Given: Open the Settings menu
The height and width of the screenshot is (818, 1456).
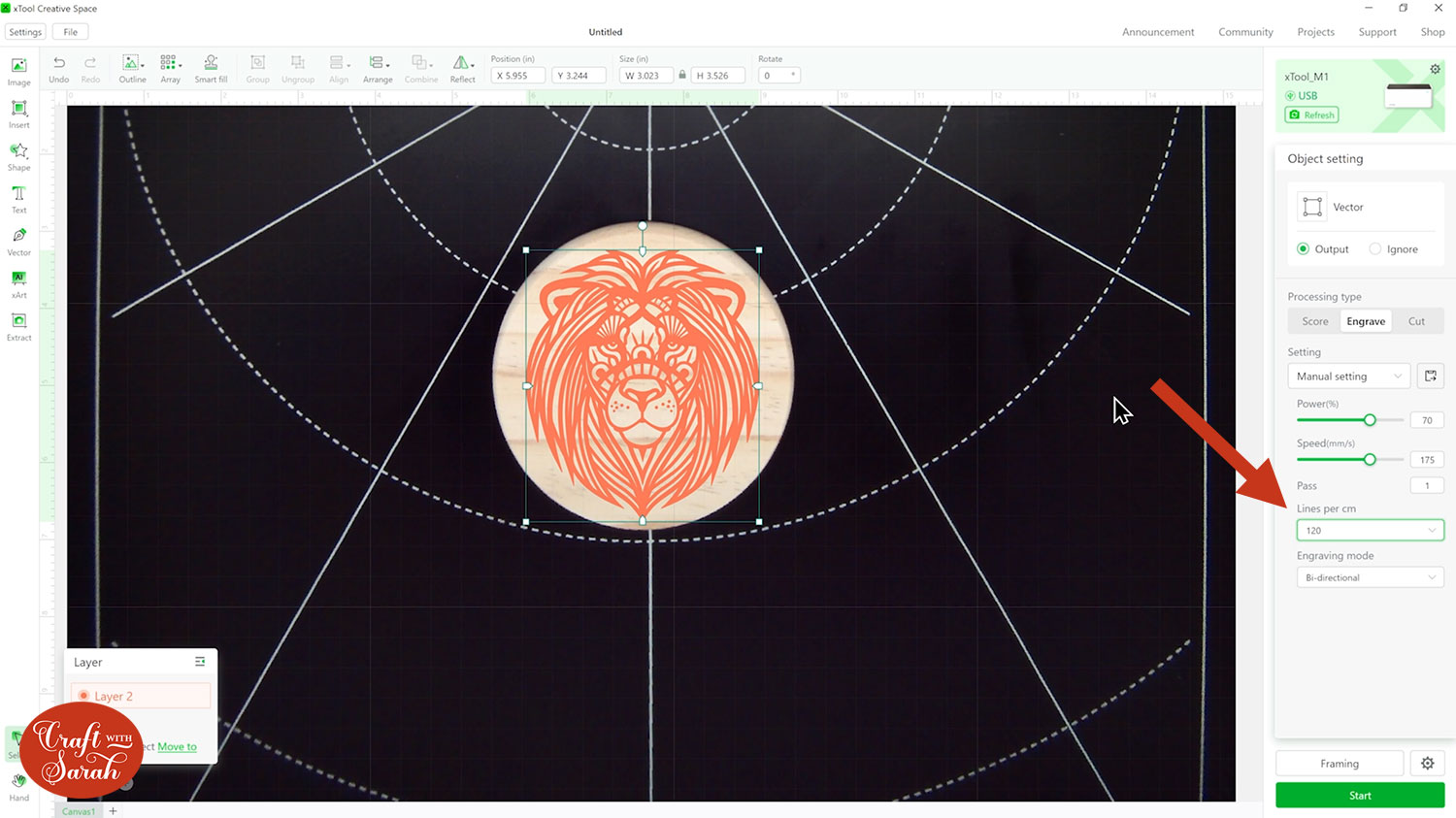Looking at the screenshot, I should [25, 32].
